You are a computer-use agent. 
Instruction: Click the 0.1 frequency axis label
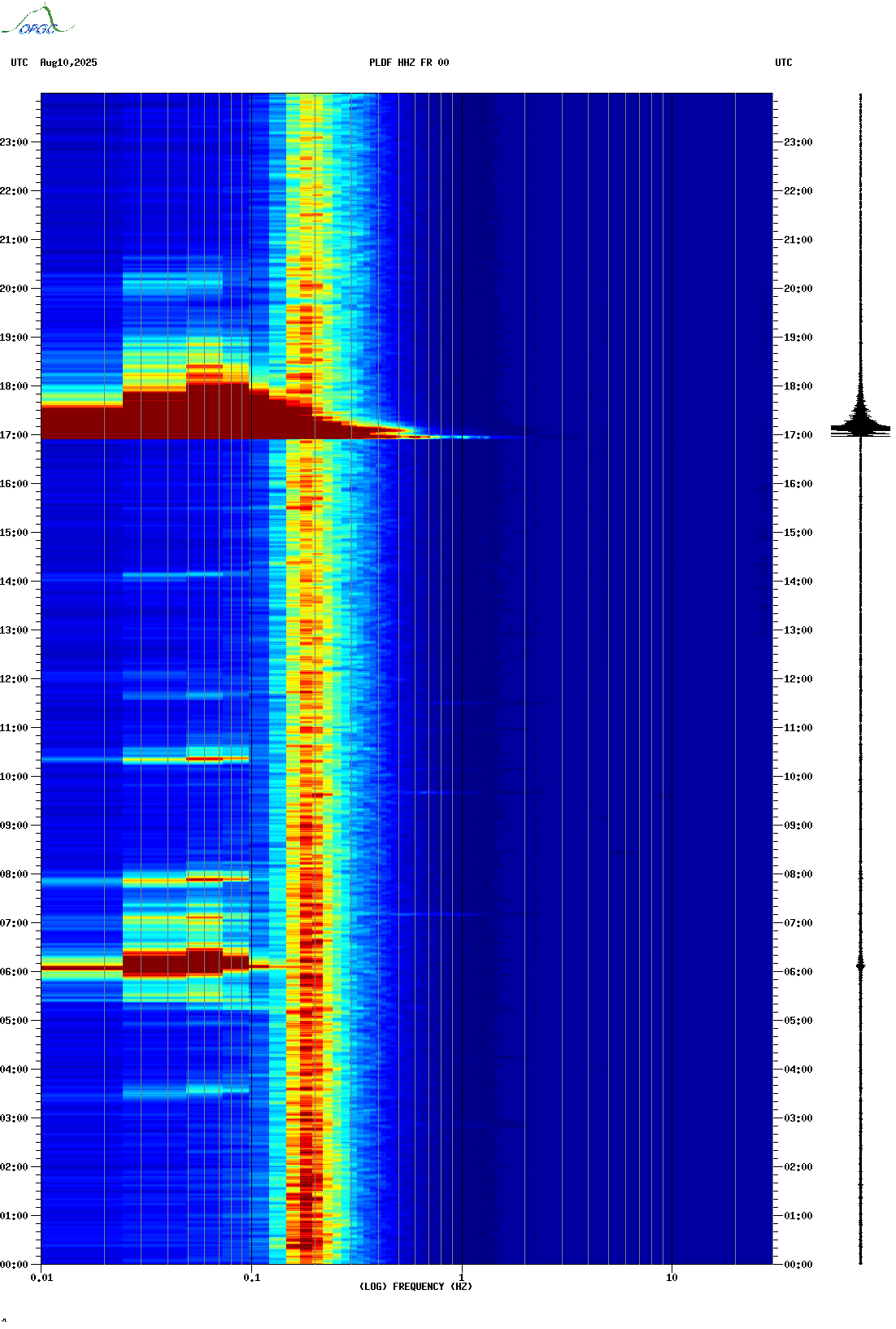[252, 1278]
